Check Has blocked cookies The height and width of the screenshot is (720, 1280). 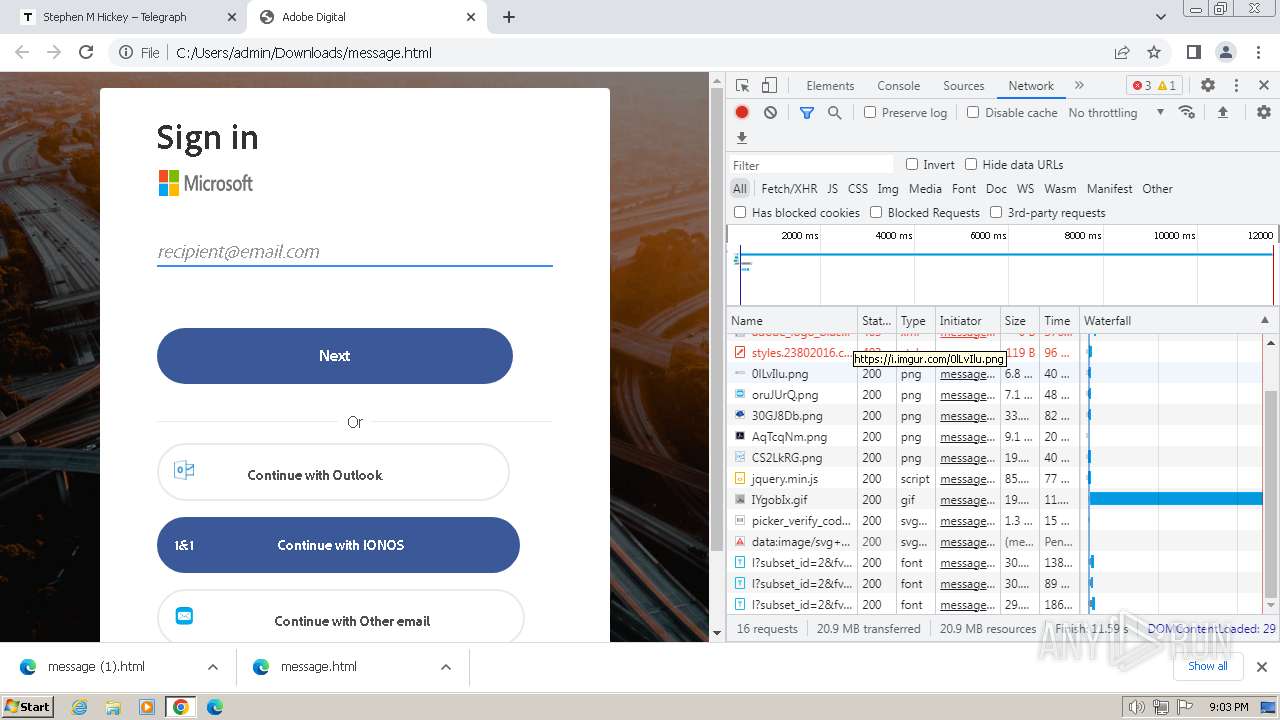[x=740, y=212]
